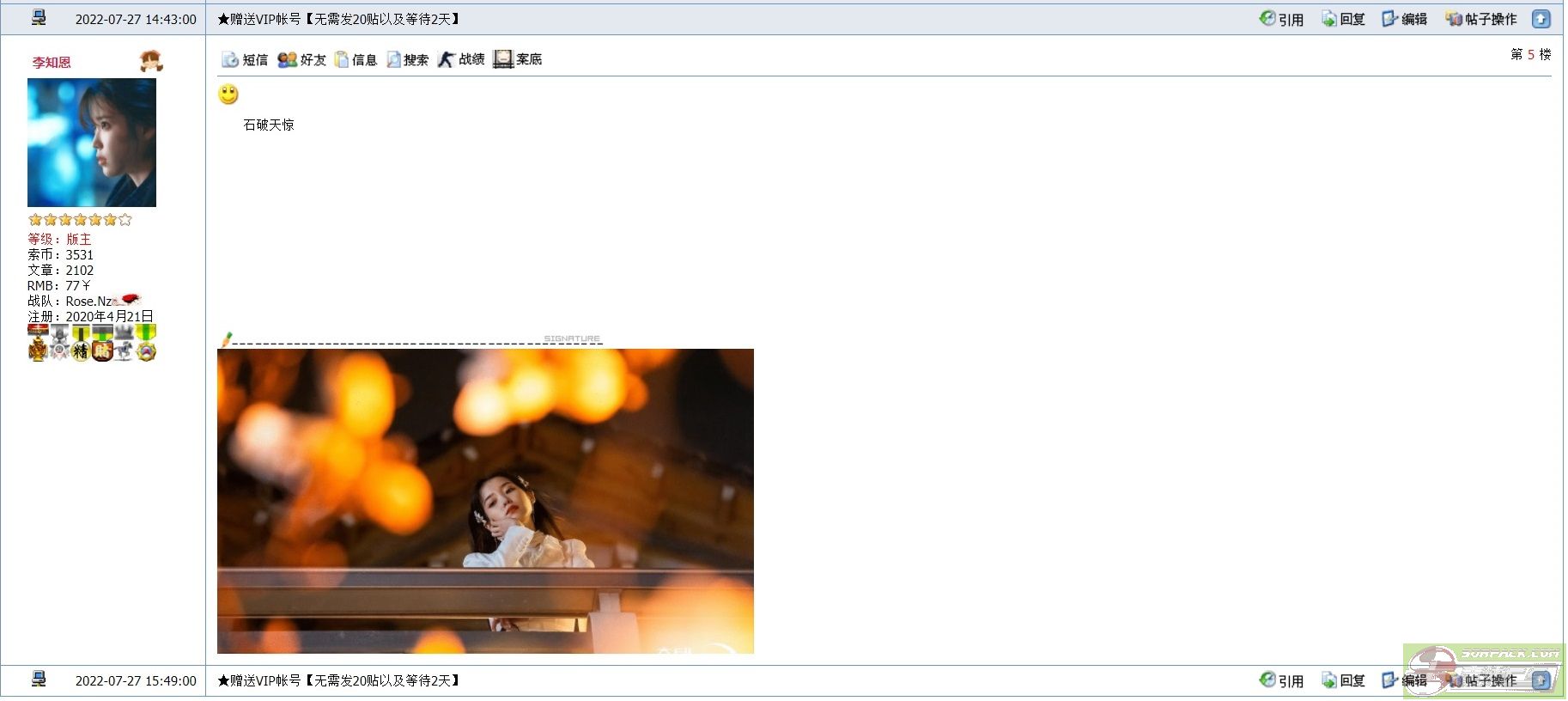Click the 引用 quote icon on the 15:49:00 post
The width and height of the screenshot is (1568, 701).
[x=1267, y=680]
